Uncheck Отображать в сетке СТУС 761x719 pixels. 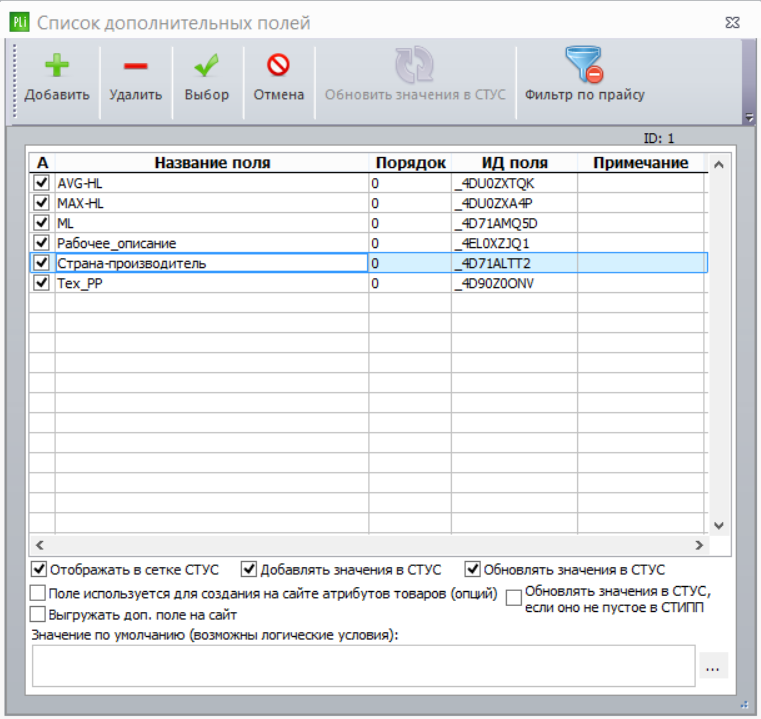pyautogui.click(x=39, y=569)
